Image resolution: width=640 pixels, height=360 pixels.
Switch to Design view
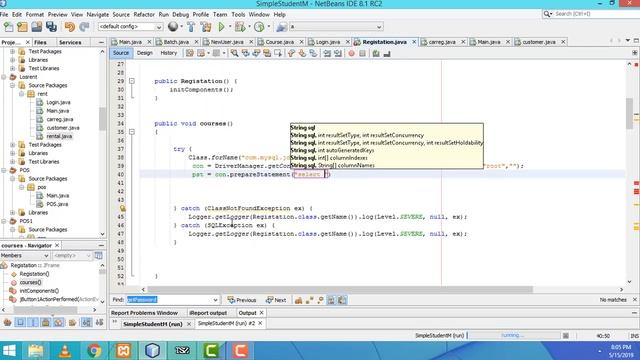click(x=144, y=53)
